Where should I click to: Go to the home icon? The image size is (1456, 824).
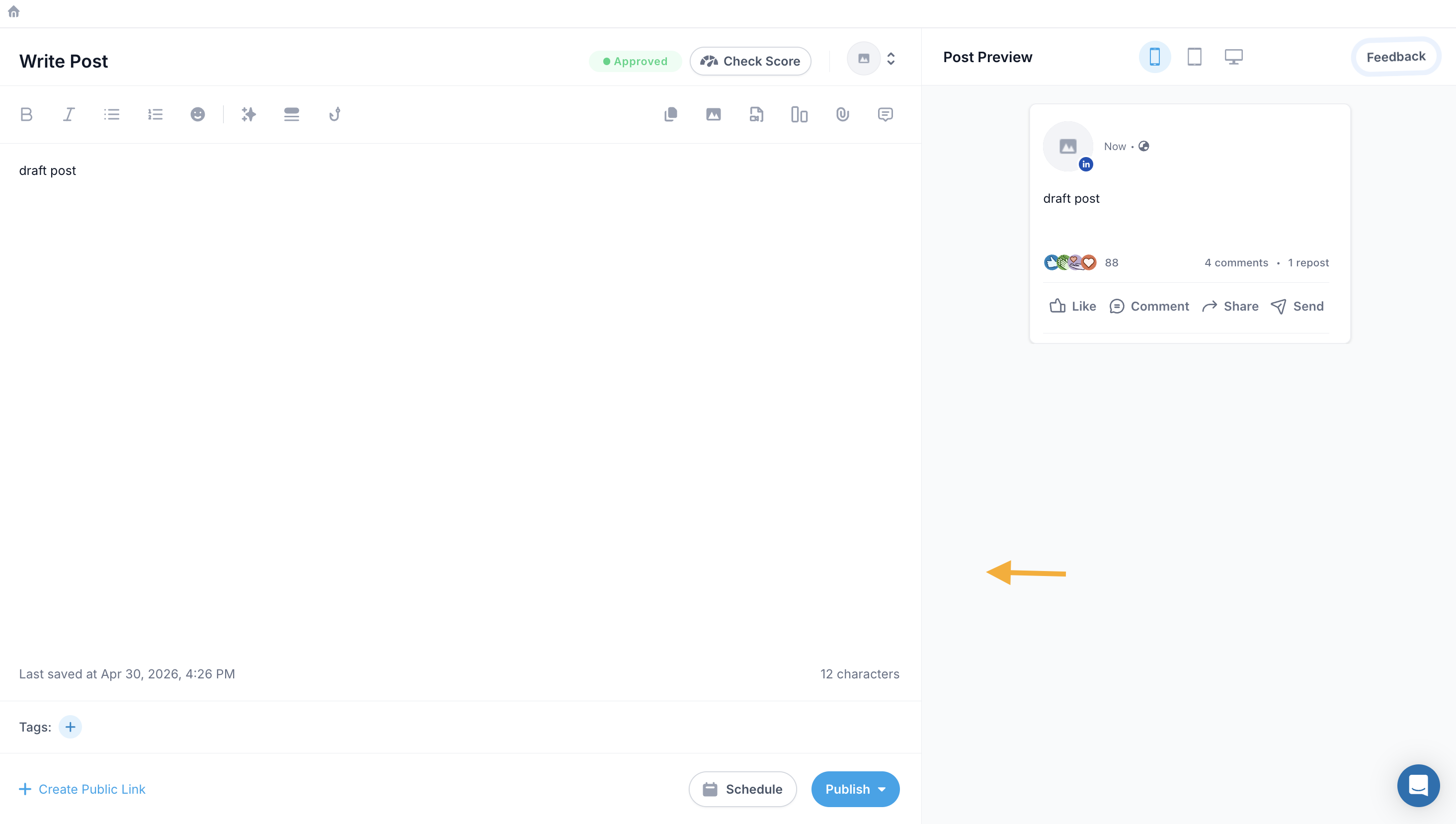point(13,12)
